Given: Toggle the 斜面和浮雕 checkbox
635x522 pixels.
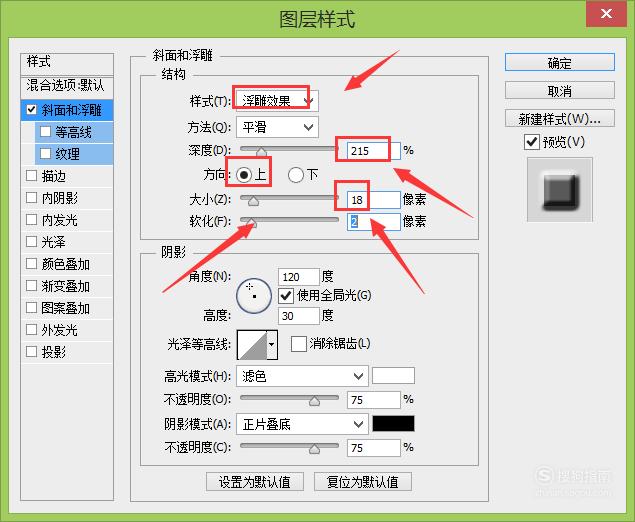Looking at the screenshot, I should (32, 110).
